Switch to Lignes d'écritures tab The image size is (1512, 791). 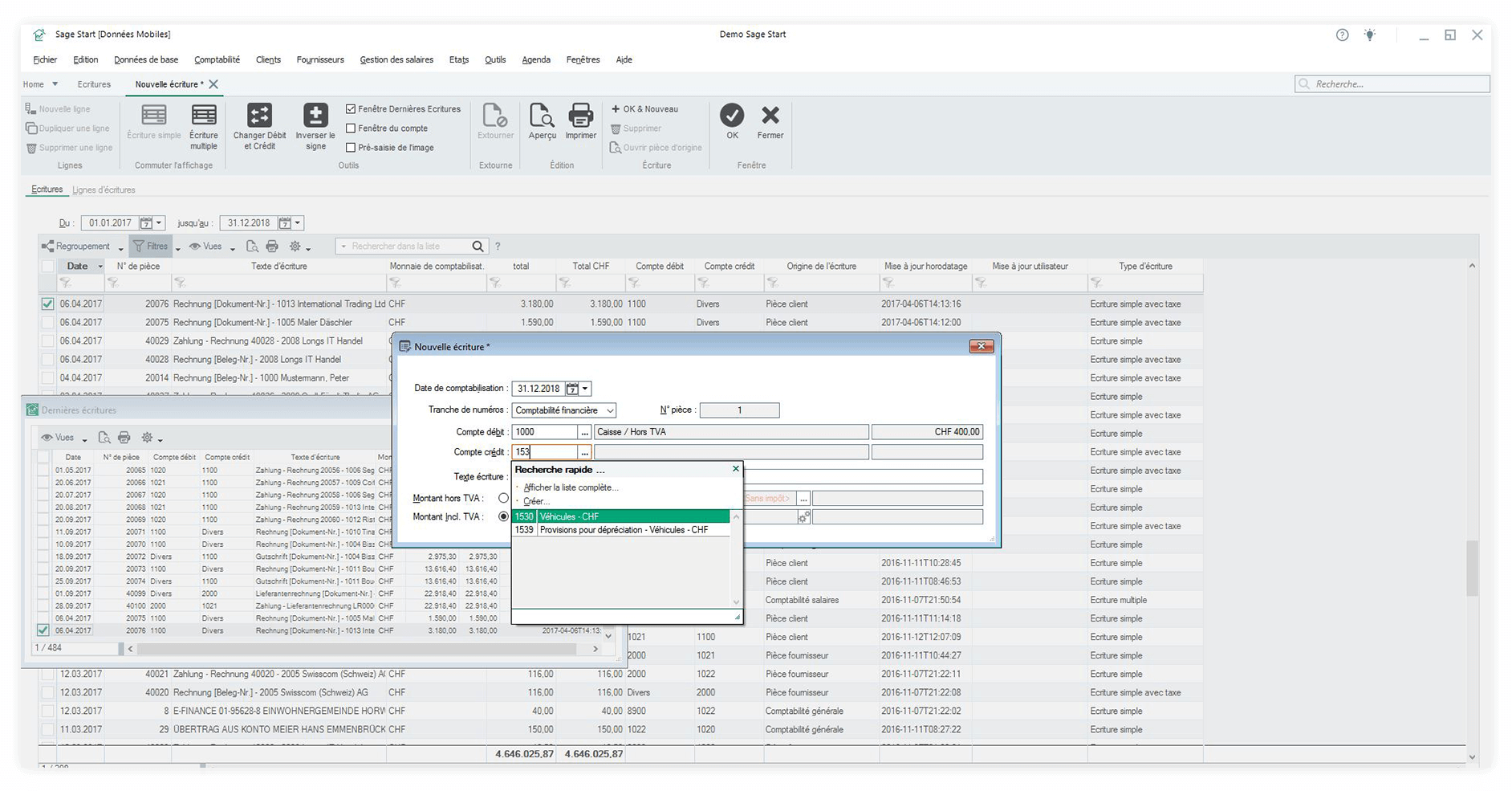tap(104, 190)
